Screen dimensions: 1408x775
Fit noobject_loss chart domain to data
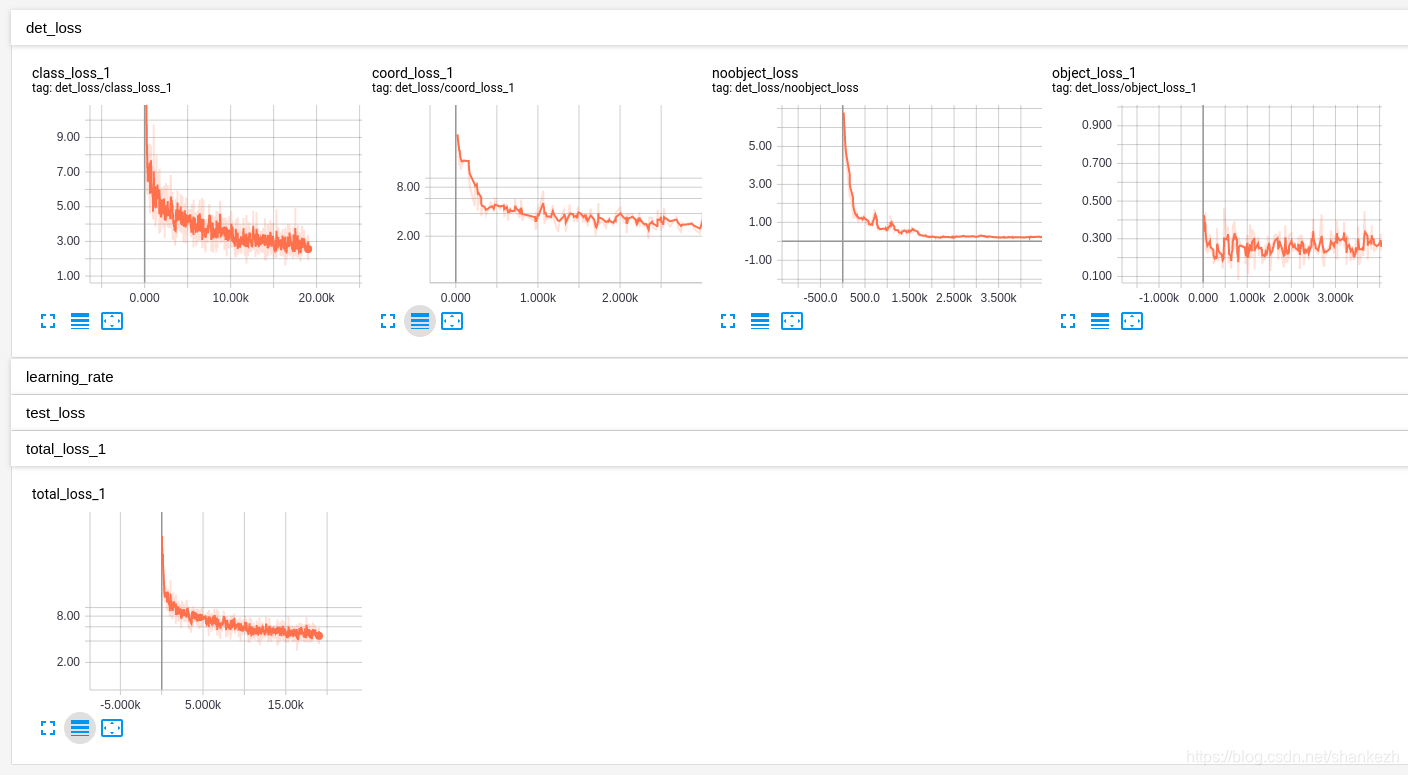pos(792,321)
